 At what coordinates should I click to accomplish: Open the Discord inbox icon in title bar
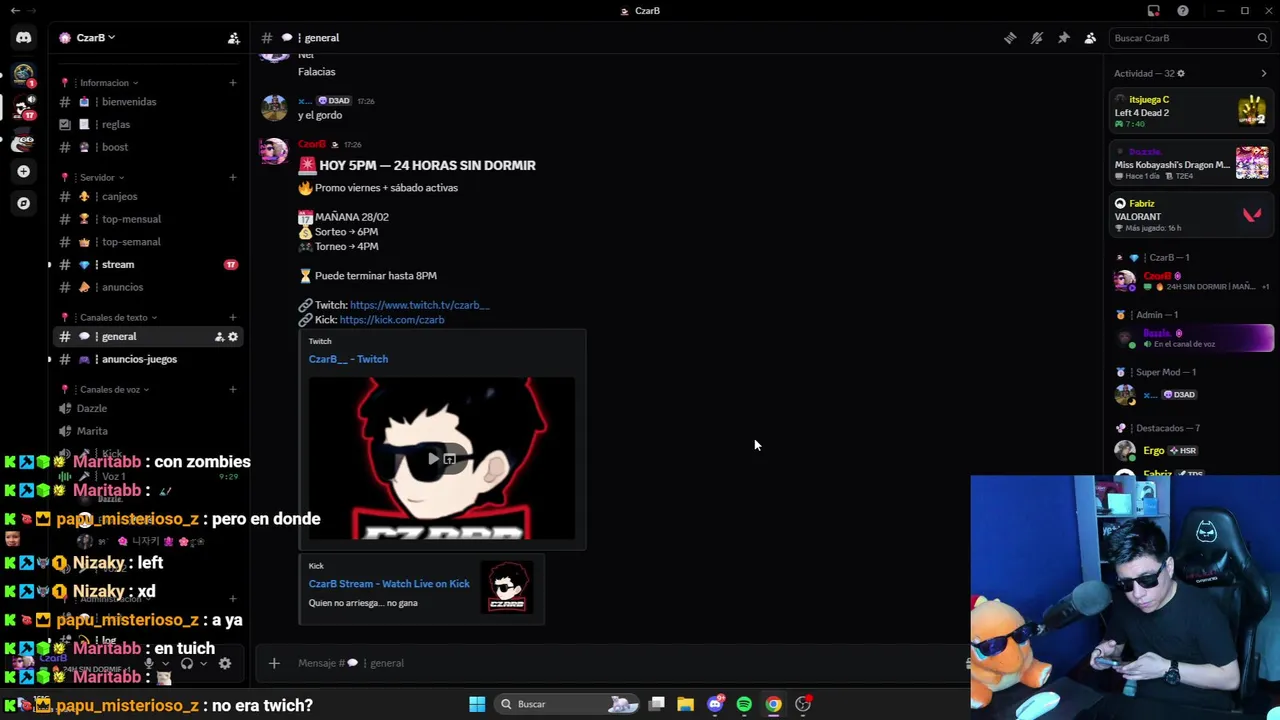[x=1153, y=11]
